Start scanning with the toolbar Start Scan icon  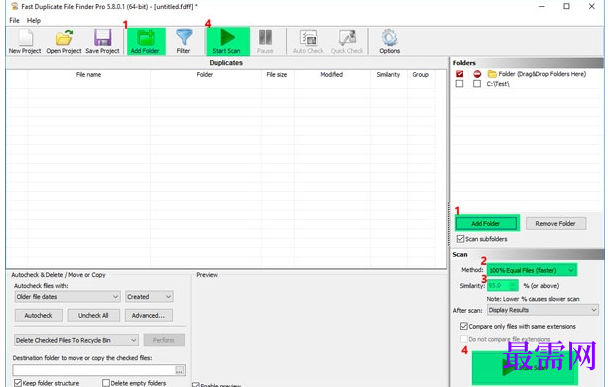227,42
